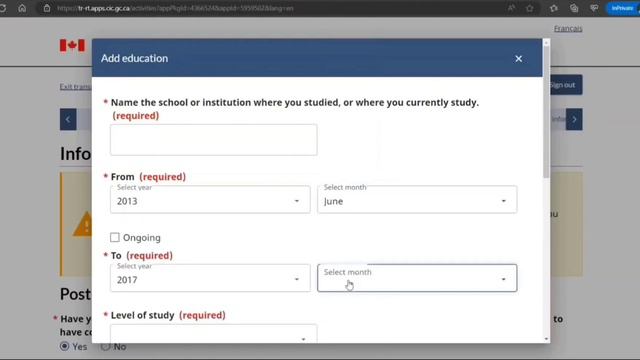Click the warning triangle icon behind dialog

[x=82, y=224]
